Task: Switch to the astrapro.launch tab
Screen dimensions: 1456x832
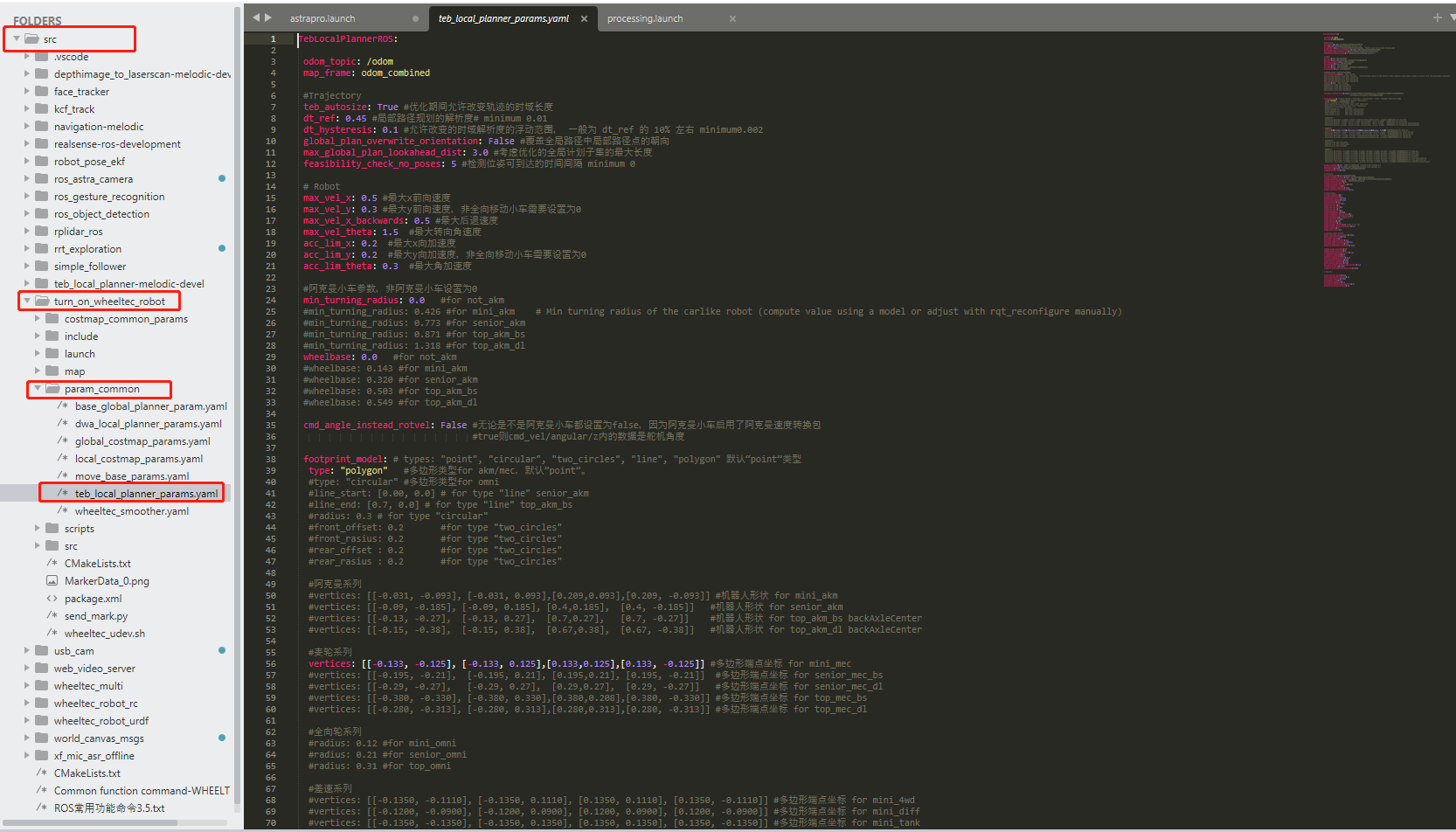Action: click(x=322, y=18)
